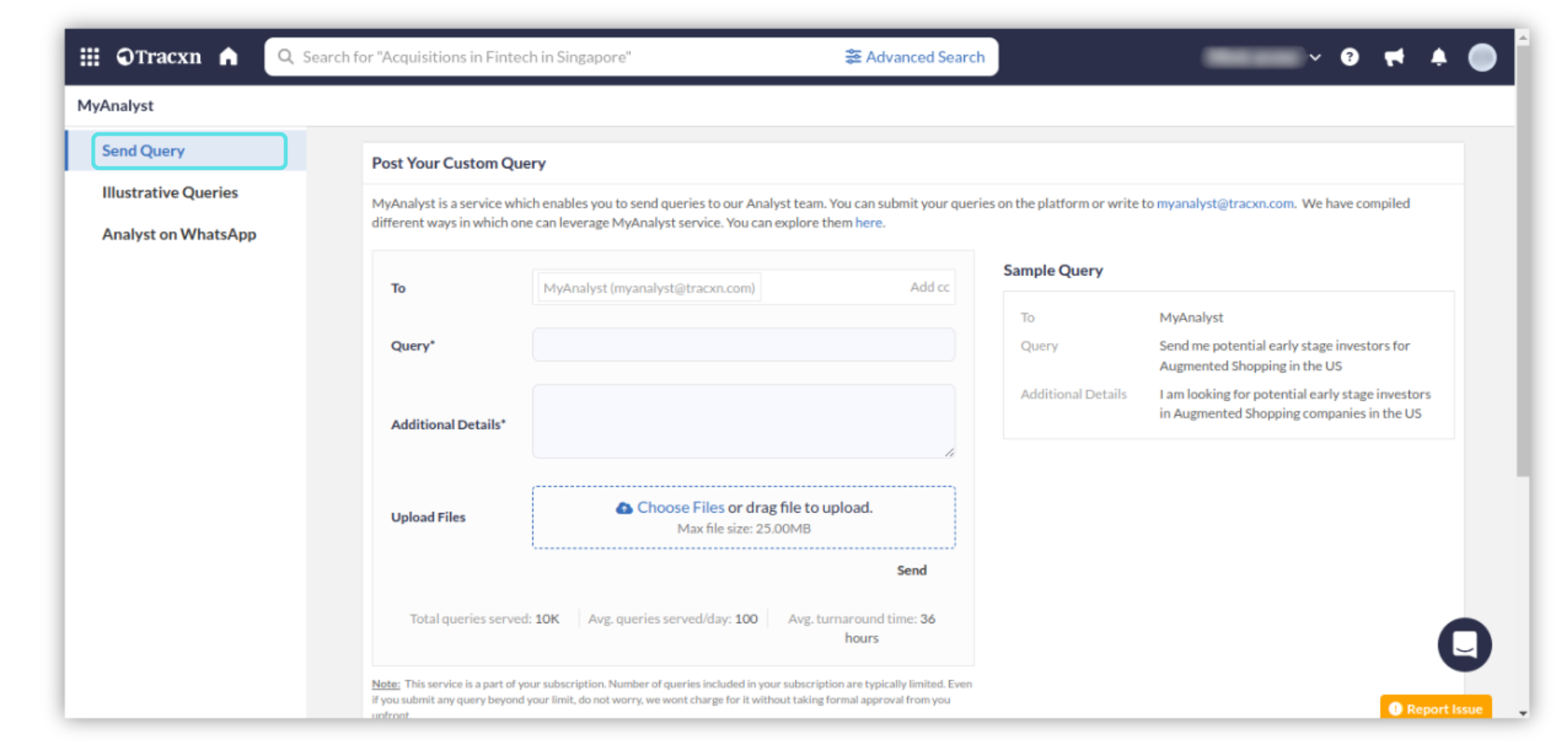This screenshot has height=749, width=1568.
Task: Expand the account dropdown chevron
Action: tap(1315, 57)
